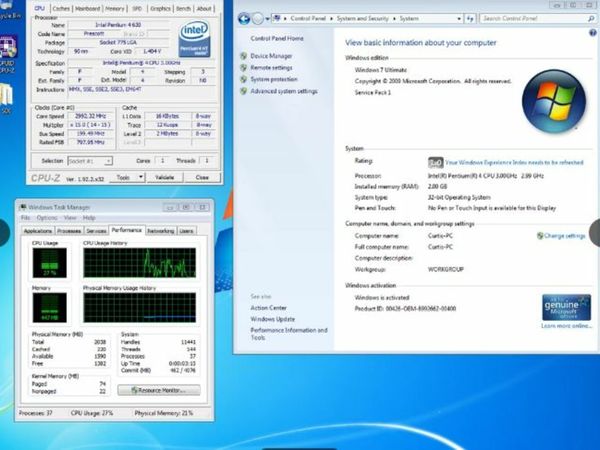Click the Rated FSB value in CPU-Z
This screenshot has height=450, width=600.
point(91,142)
